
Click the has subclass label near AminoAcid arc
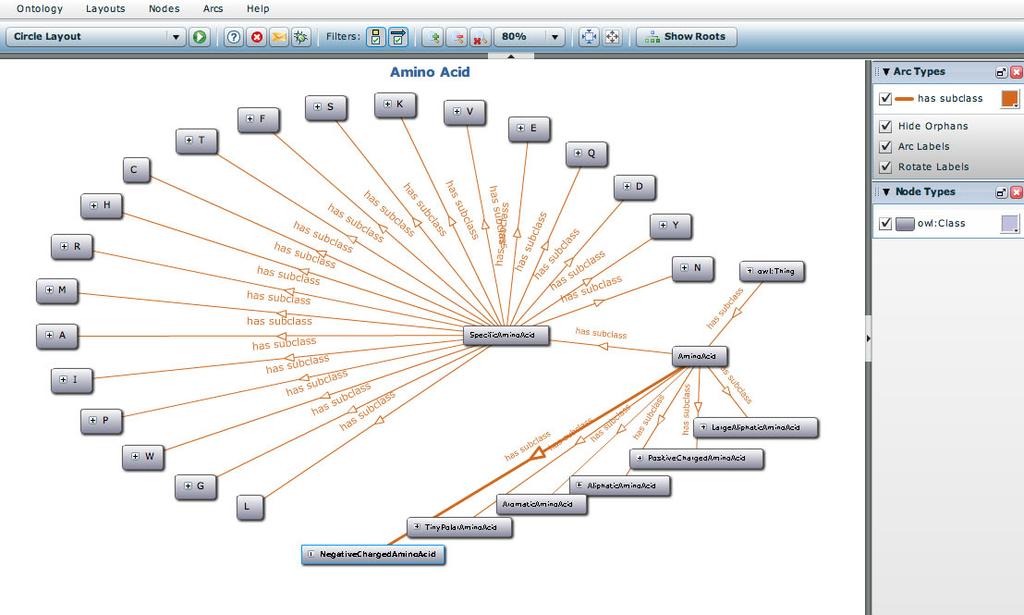tap(601, 333)
